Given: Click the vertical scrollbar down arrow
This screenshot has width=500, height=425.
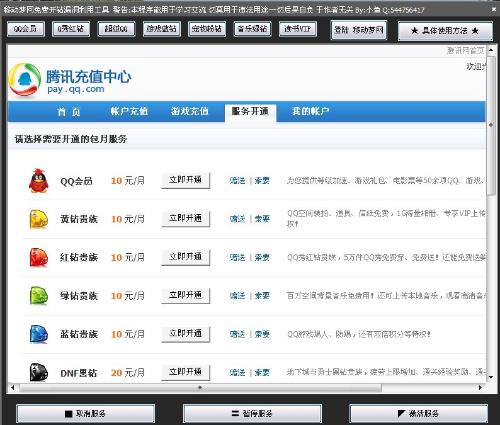Looking at the screenshot, I should coord(491,377).
